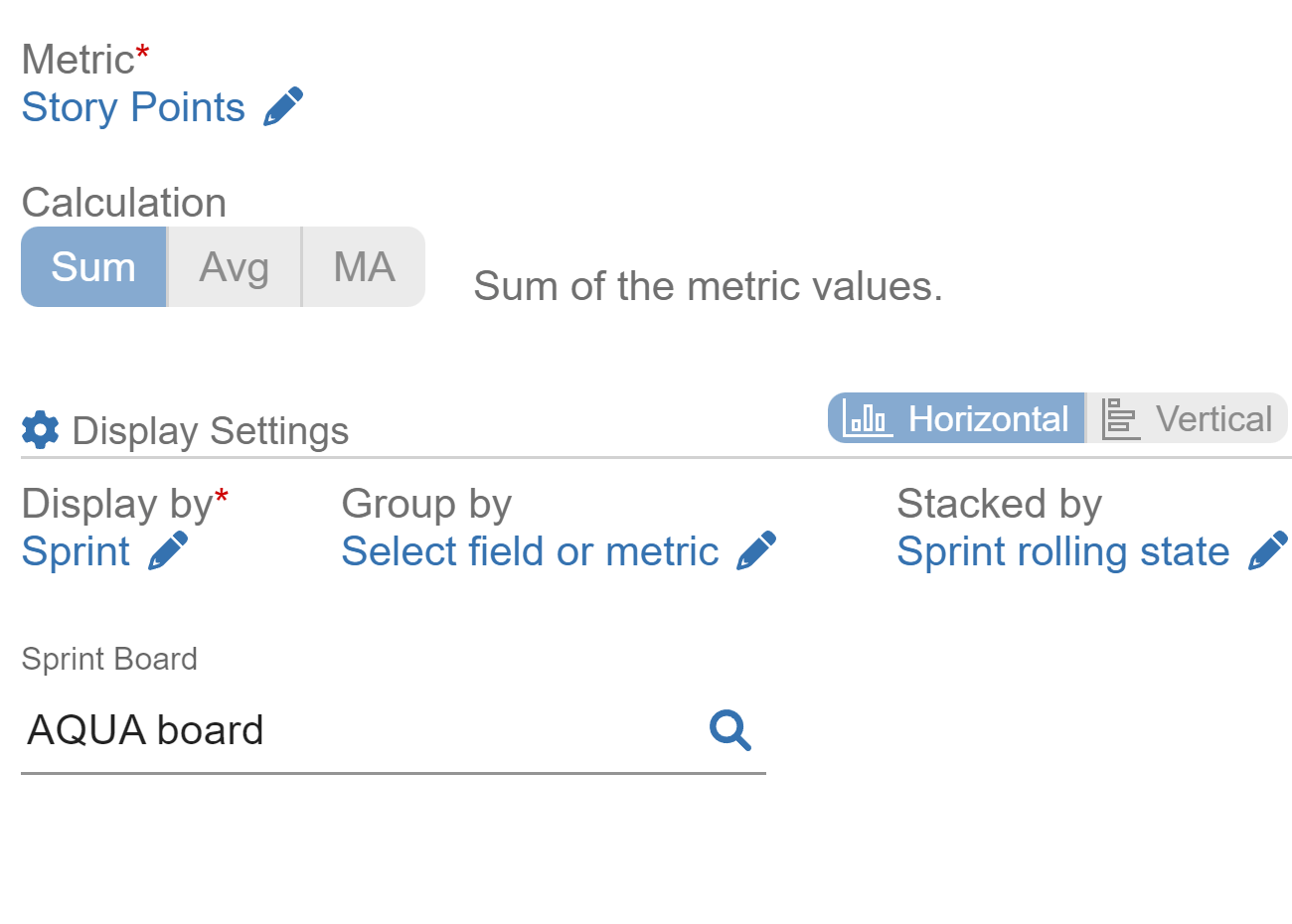Viewport: 1292px width, 924px height.
Task: Select the Avg calculation option
Action: [236, 266]
